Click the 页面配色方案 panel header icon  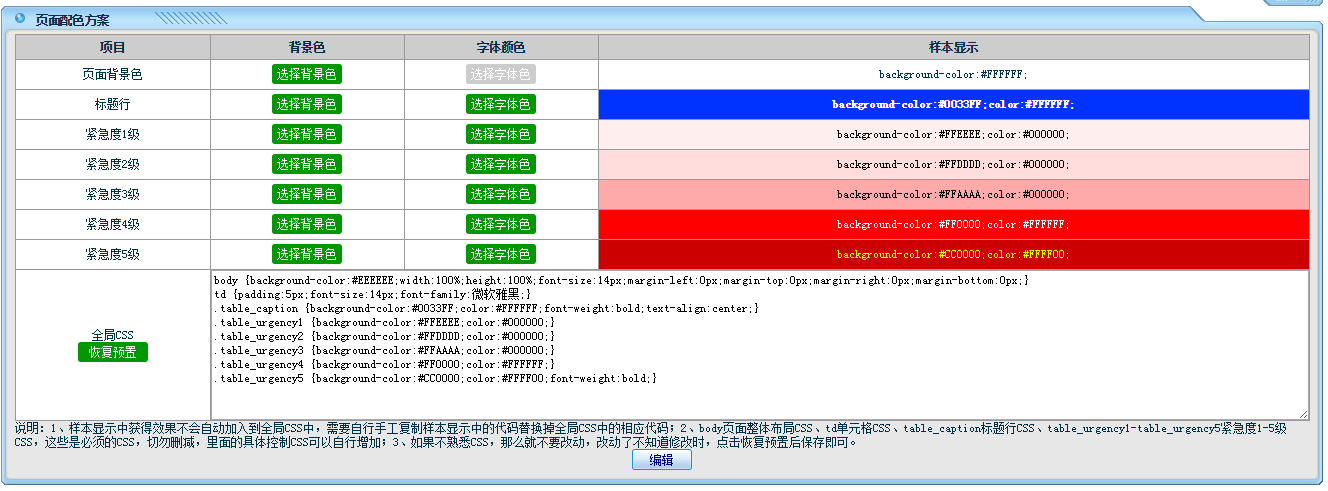pyautogui.click(x=20, y=18)
